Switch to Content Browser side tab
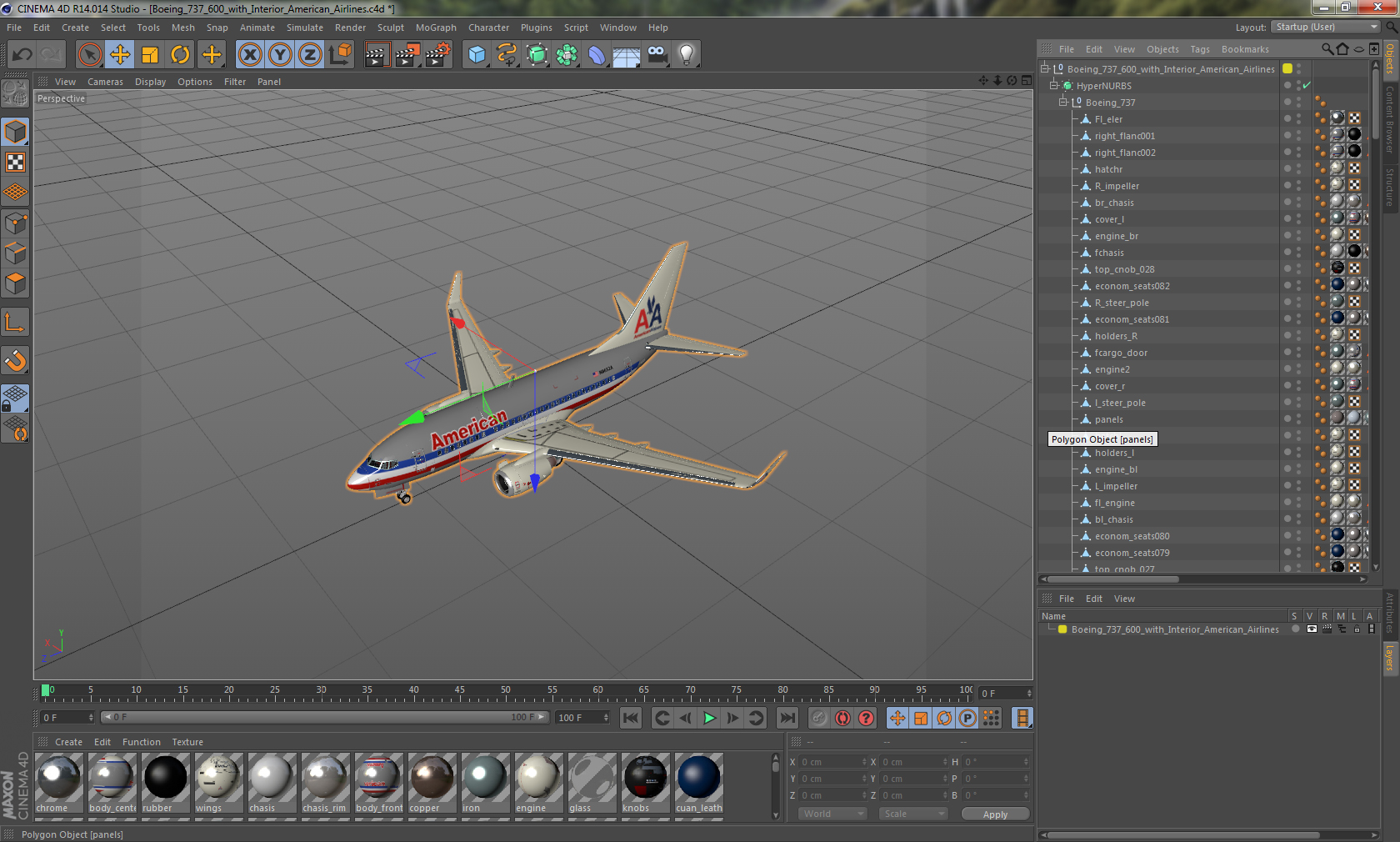This screenshot has height=842, width=1400. coord(1390,118)
